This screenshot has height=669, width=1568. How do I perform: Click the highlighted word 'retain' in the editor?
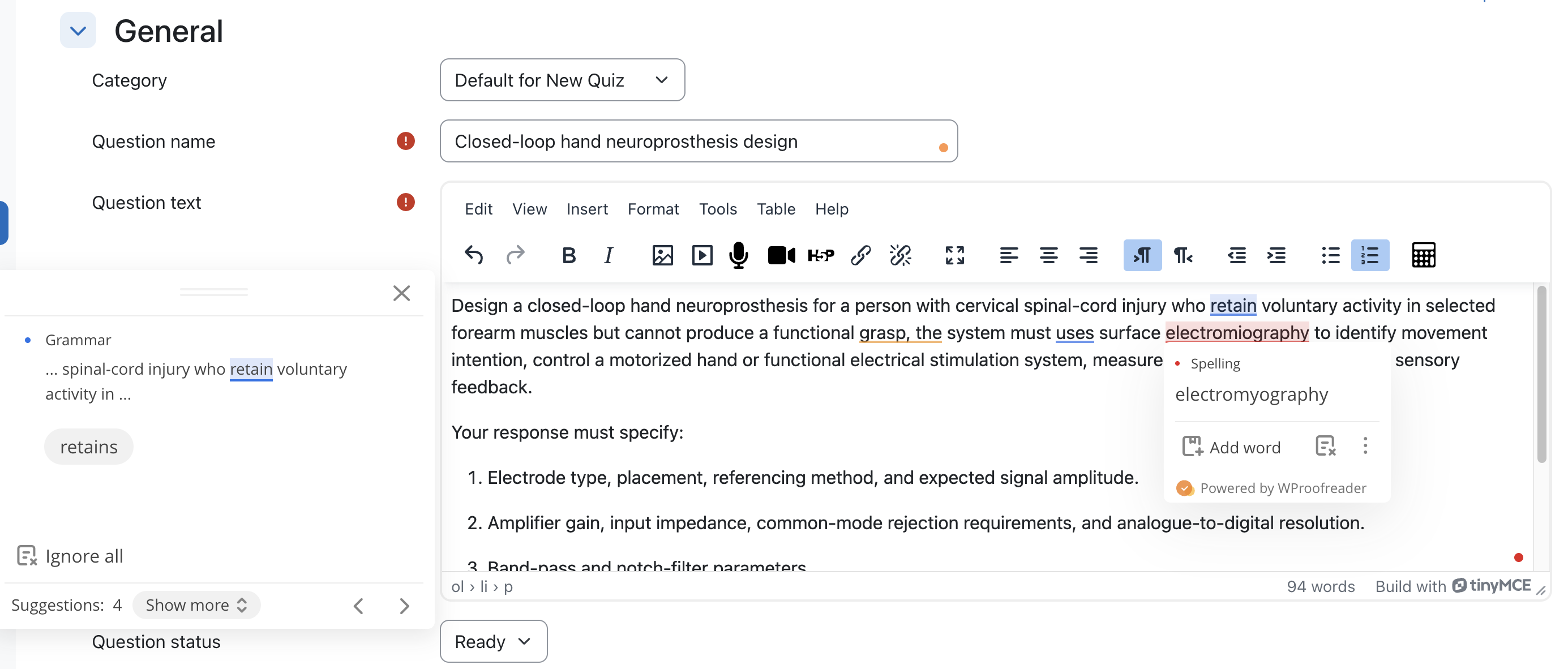click(x=1233, y=305)
